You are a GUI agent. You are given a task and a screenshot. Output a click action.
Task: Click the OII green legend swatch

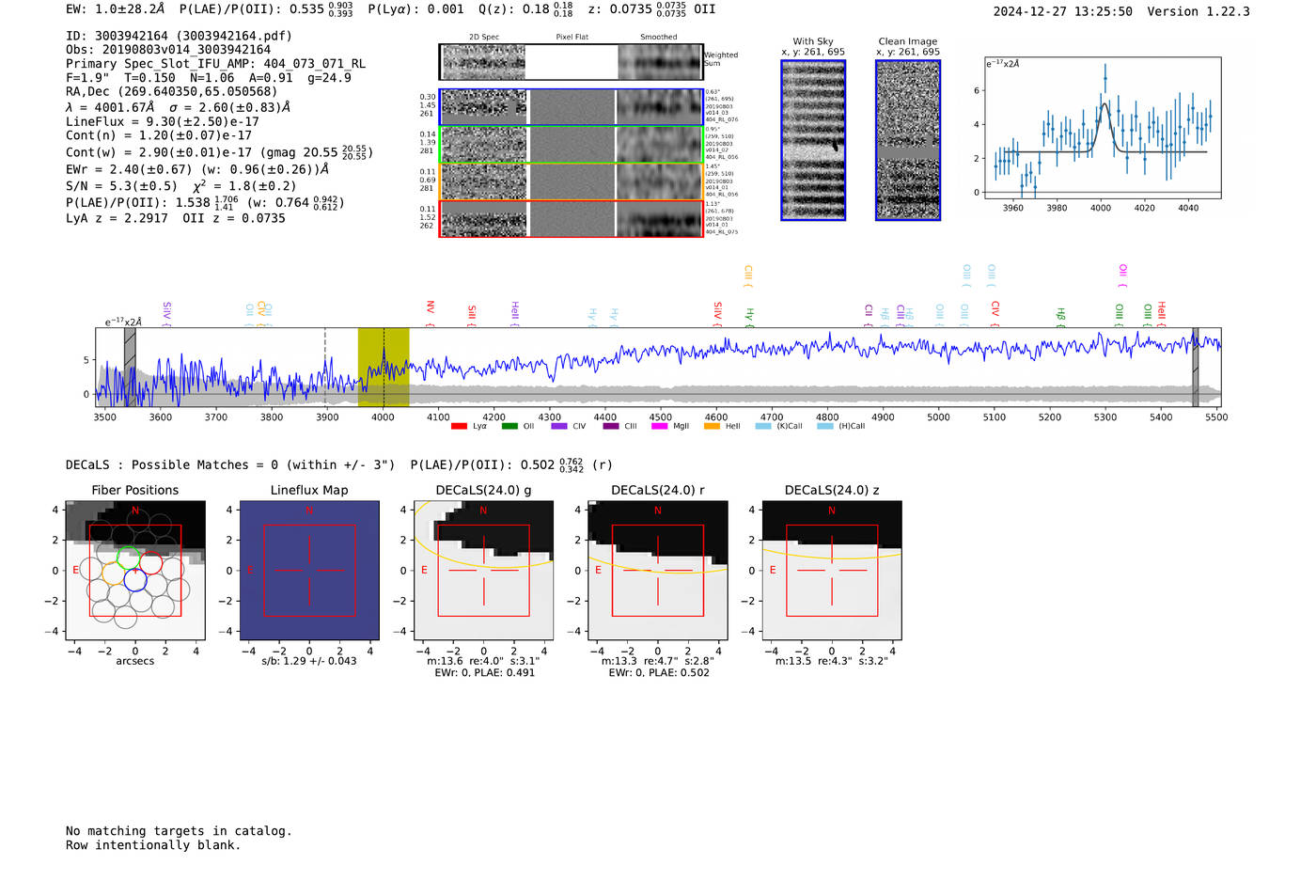click(509, 426)
